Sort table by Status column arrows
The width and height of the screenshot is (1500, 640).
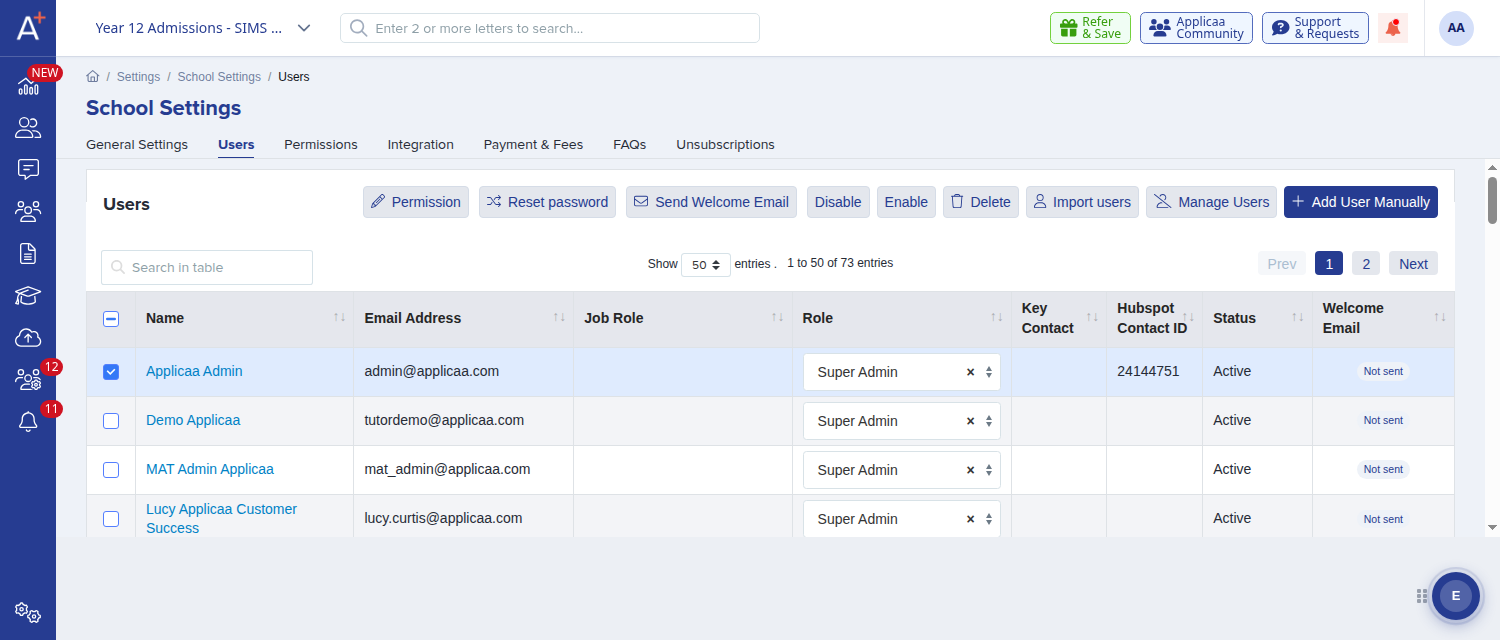point(1297,318)
